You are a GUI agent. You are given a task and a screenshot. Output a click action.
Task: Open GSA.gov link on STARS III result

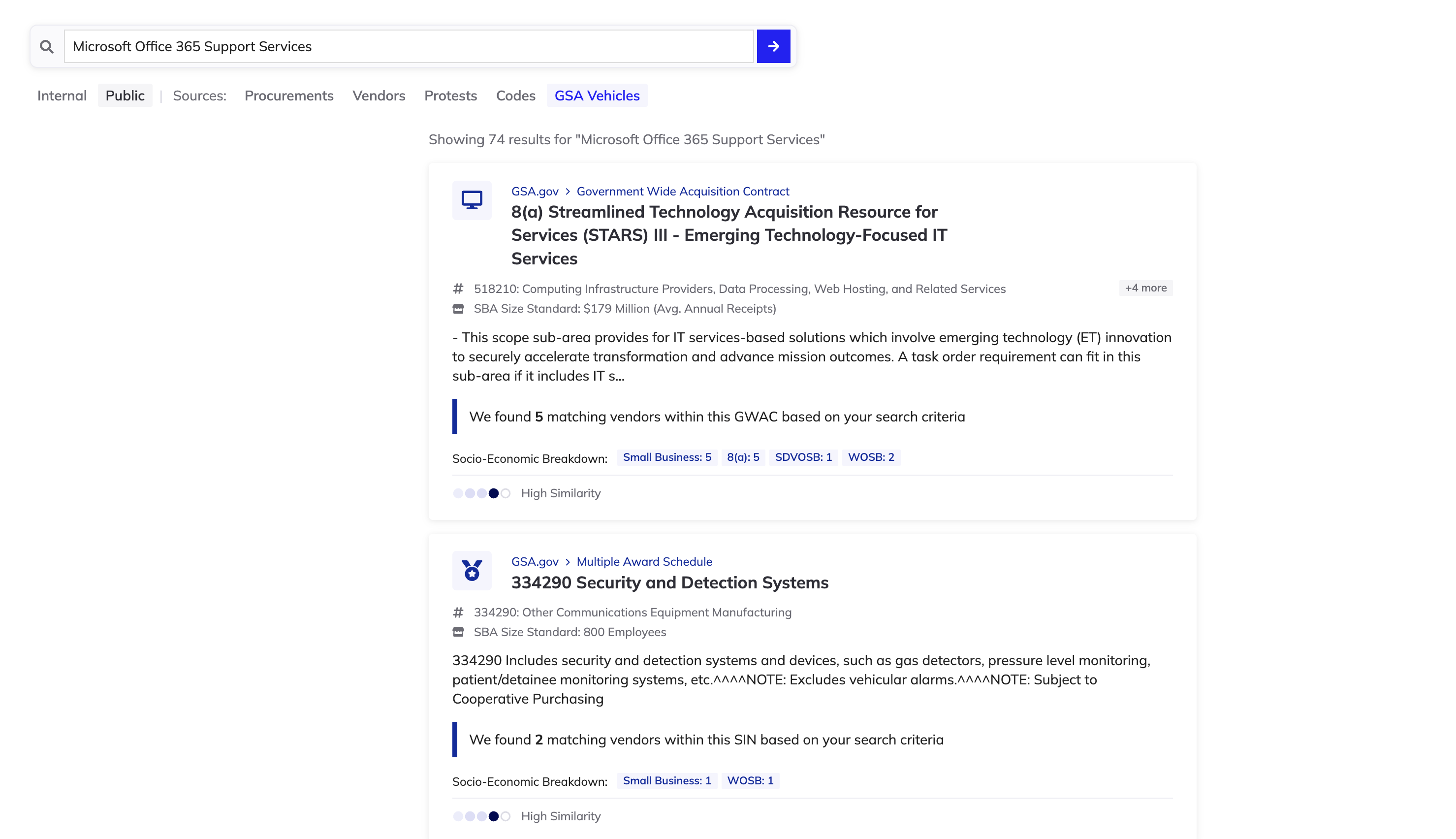535,192
